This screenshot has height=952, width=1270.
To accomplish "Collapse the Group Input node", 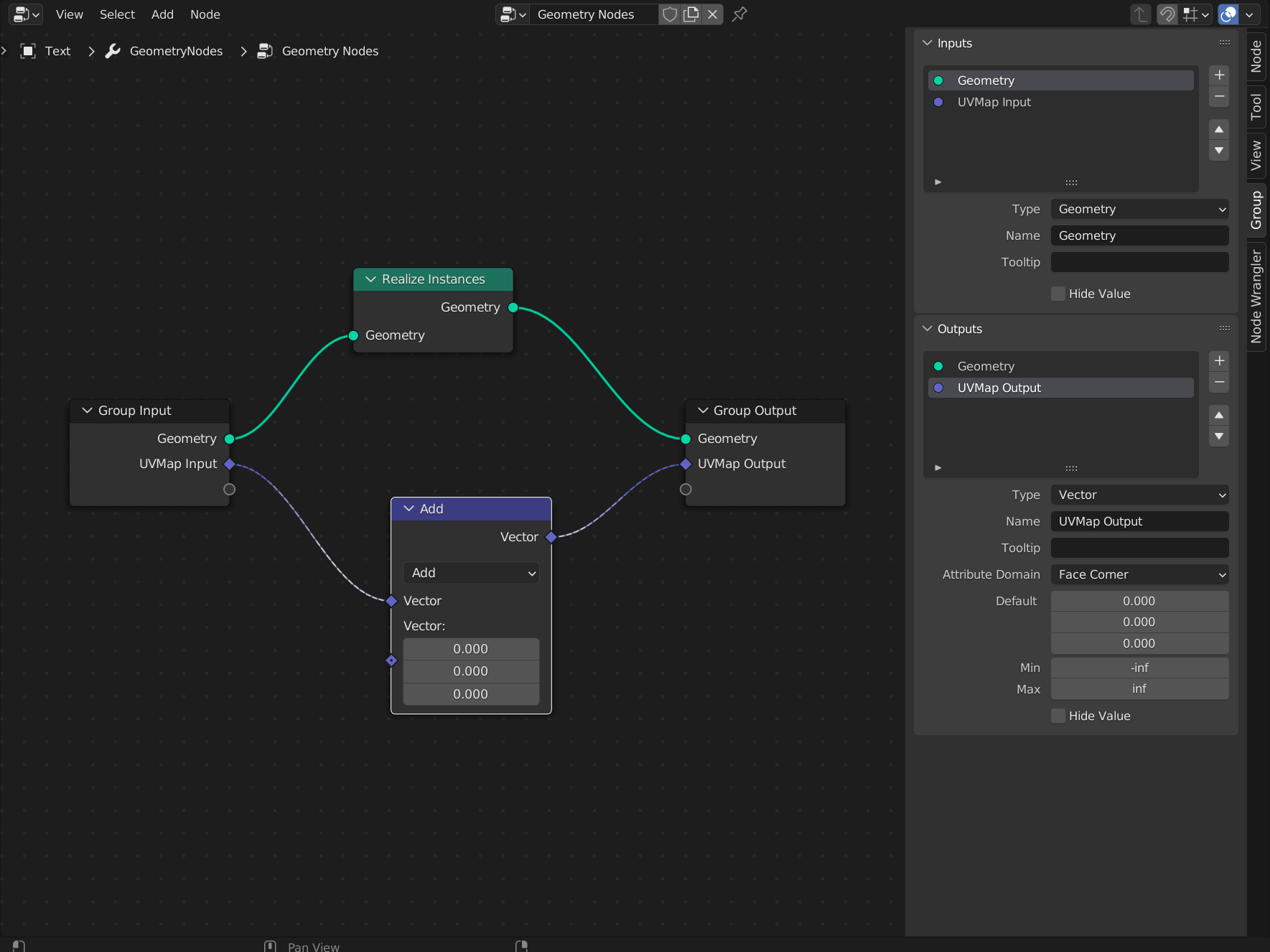I will point(88,411).
